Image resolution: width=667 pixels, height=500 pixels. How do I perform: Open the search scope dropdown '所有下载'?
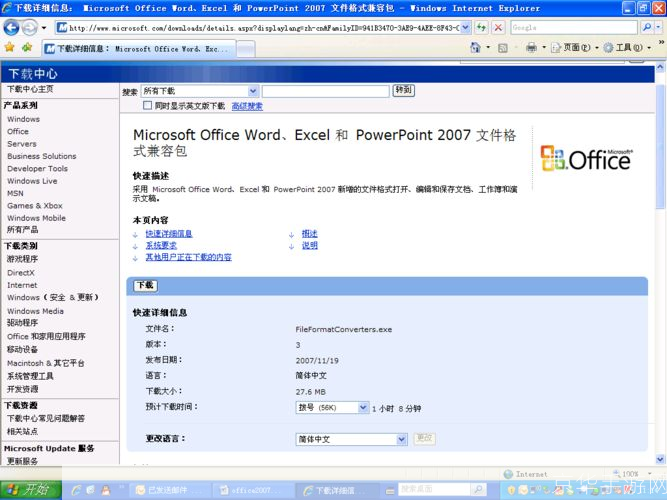click(200, 91)
